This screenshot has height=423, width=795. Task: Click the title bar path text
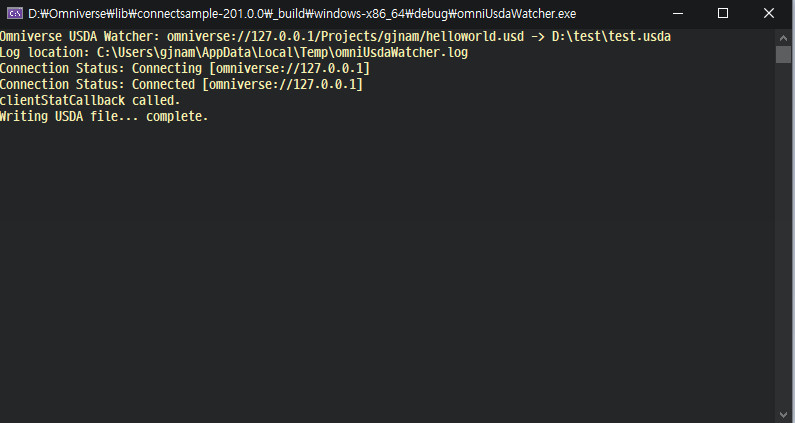point(302,14)
